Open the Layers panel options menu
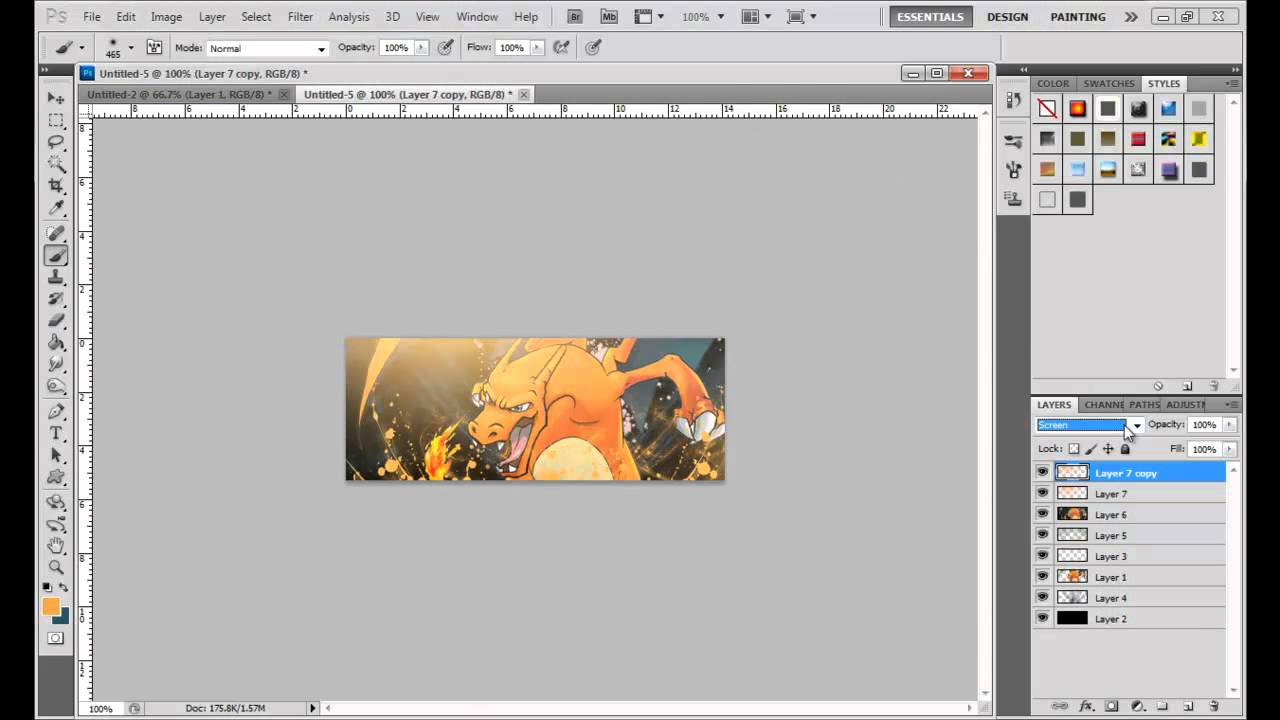This screenshot has height=720, width=1280. 1231,405
